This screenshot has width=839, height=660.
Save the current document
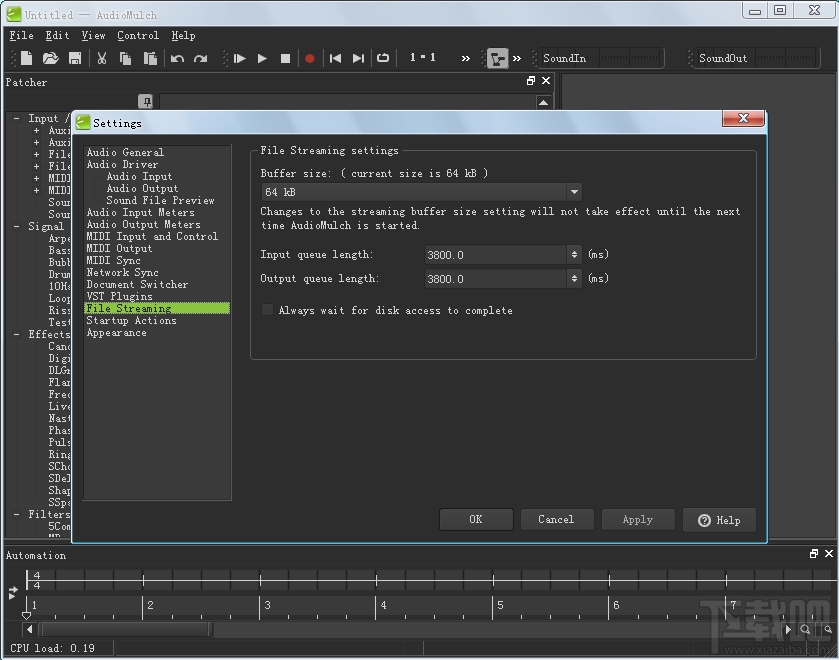(74, 58)
